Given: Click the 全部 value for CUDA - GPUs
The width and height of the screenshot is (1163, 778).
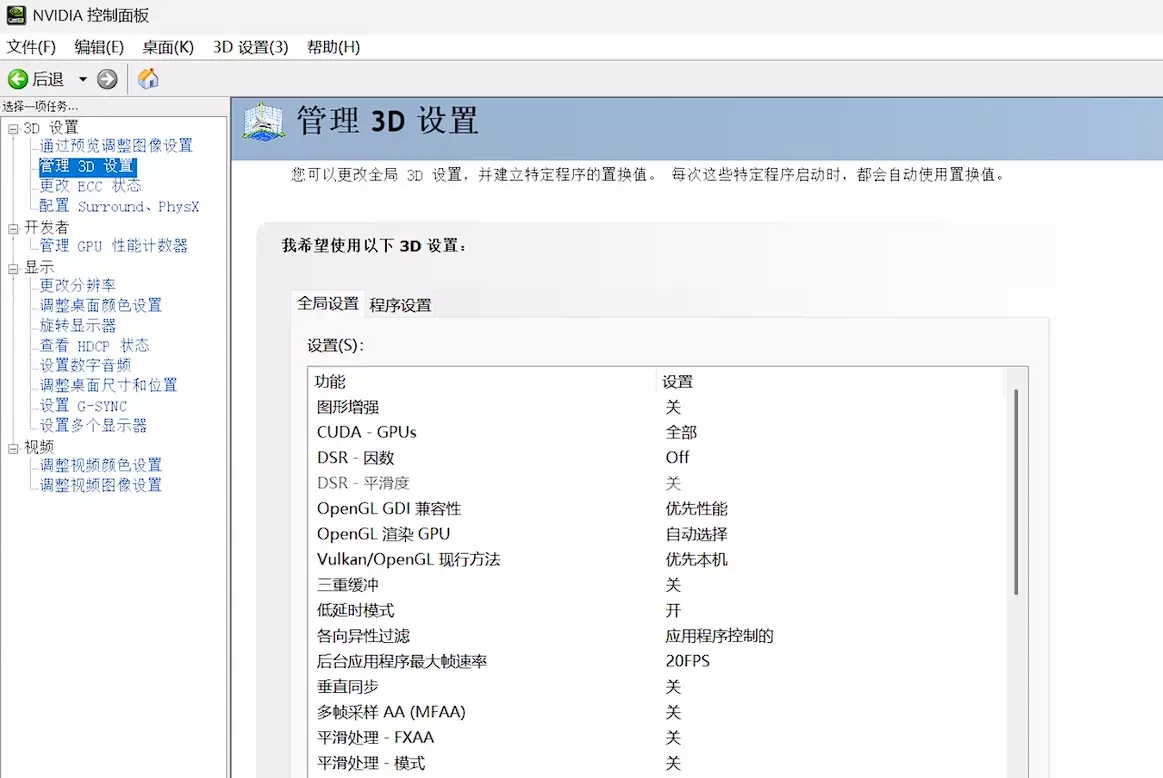Looking at the screenshot, I should [681, 432].
